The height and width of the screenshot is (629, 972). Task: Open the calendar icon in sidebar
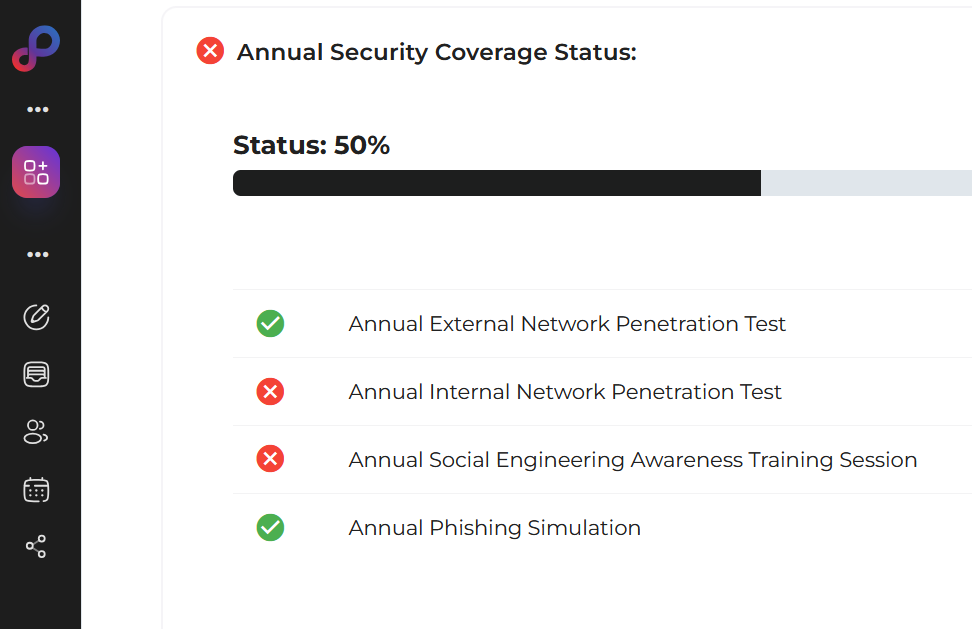click(x=36, y=490)
